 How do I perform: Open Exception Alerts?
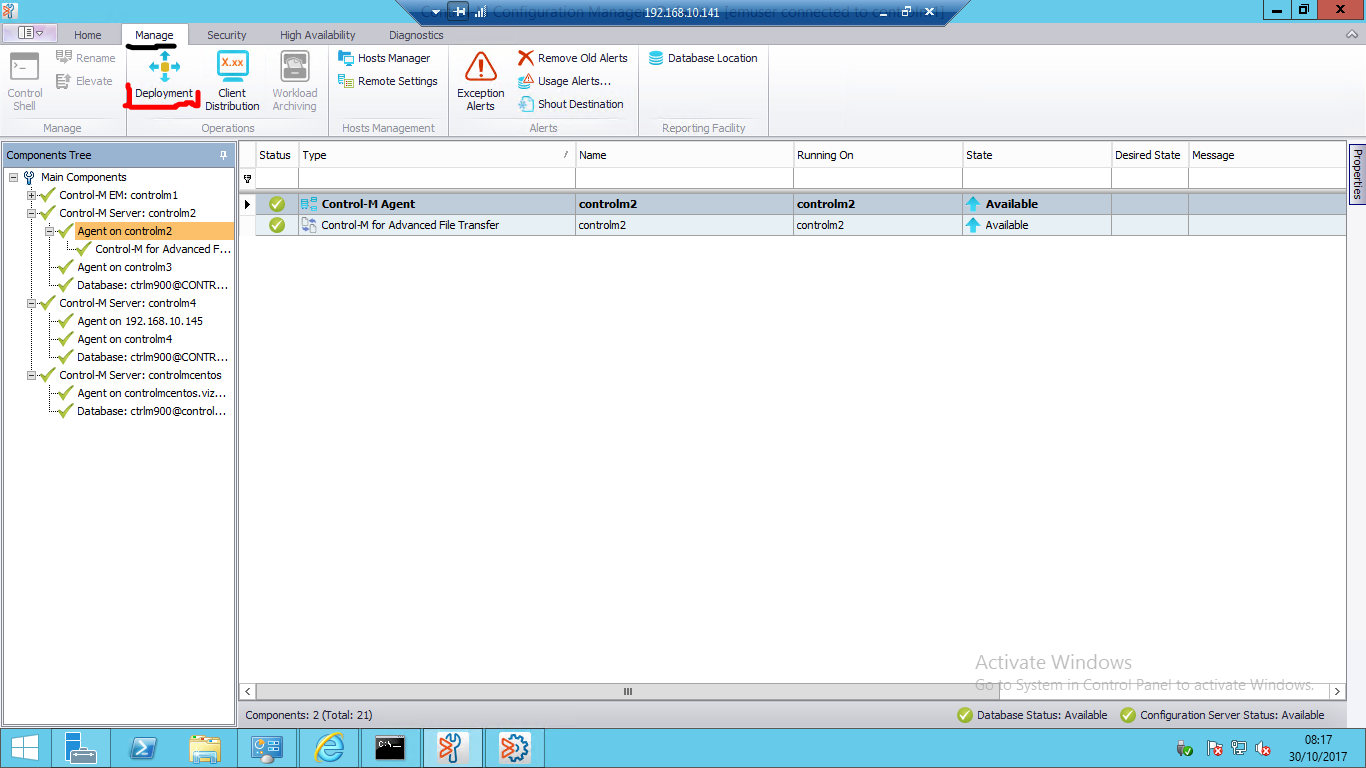pos(481,80)
